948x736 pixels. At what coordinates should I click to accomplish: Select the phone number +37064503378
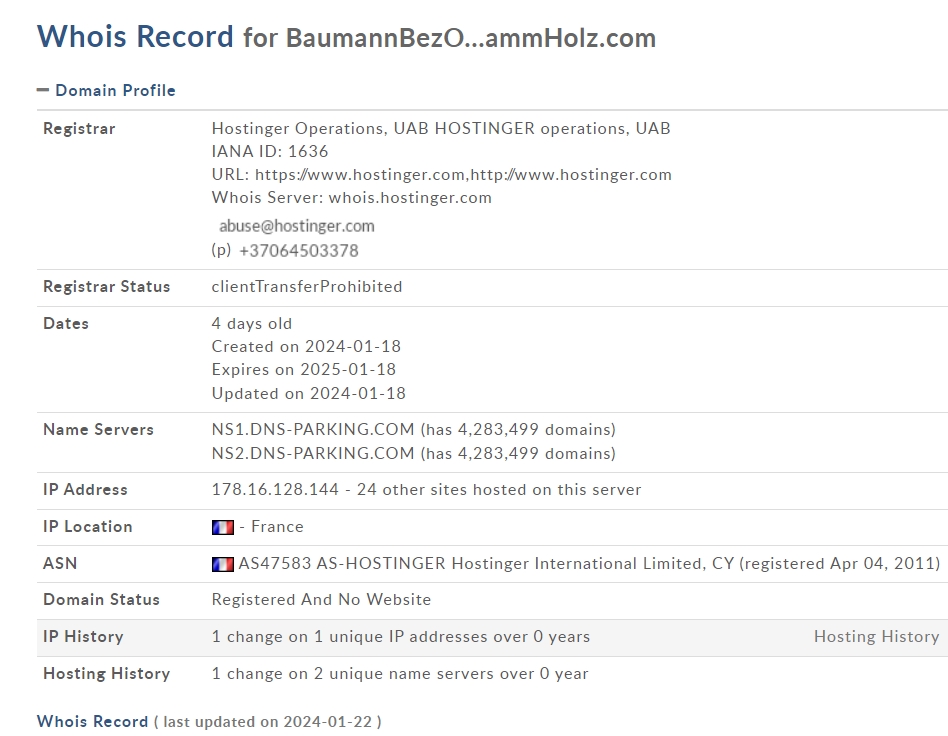pyautogui.click(x=299, y=251)
